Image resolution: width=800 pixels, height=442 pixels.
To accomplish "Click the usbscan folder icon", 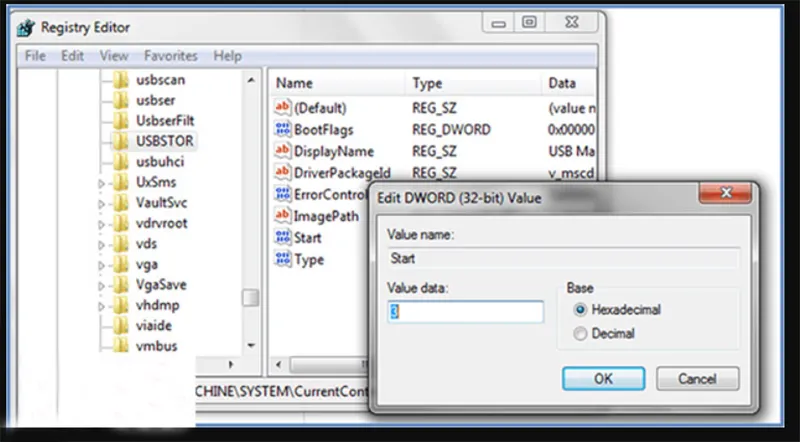I will [121, 79].
